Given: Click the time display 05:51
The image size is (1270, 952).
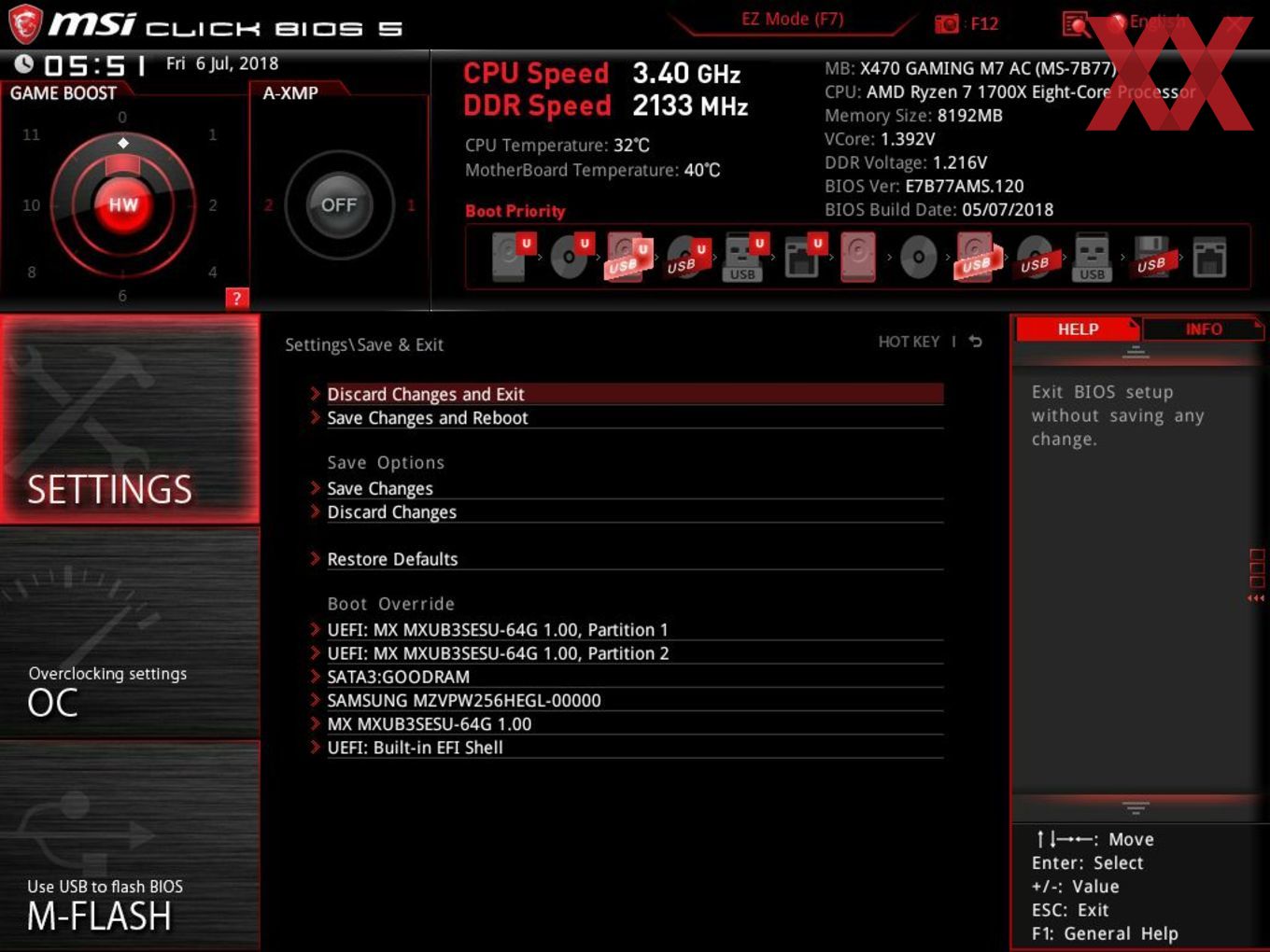Looking at the screenshot, I should pyautogui.click(x=95, y=65).
